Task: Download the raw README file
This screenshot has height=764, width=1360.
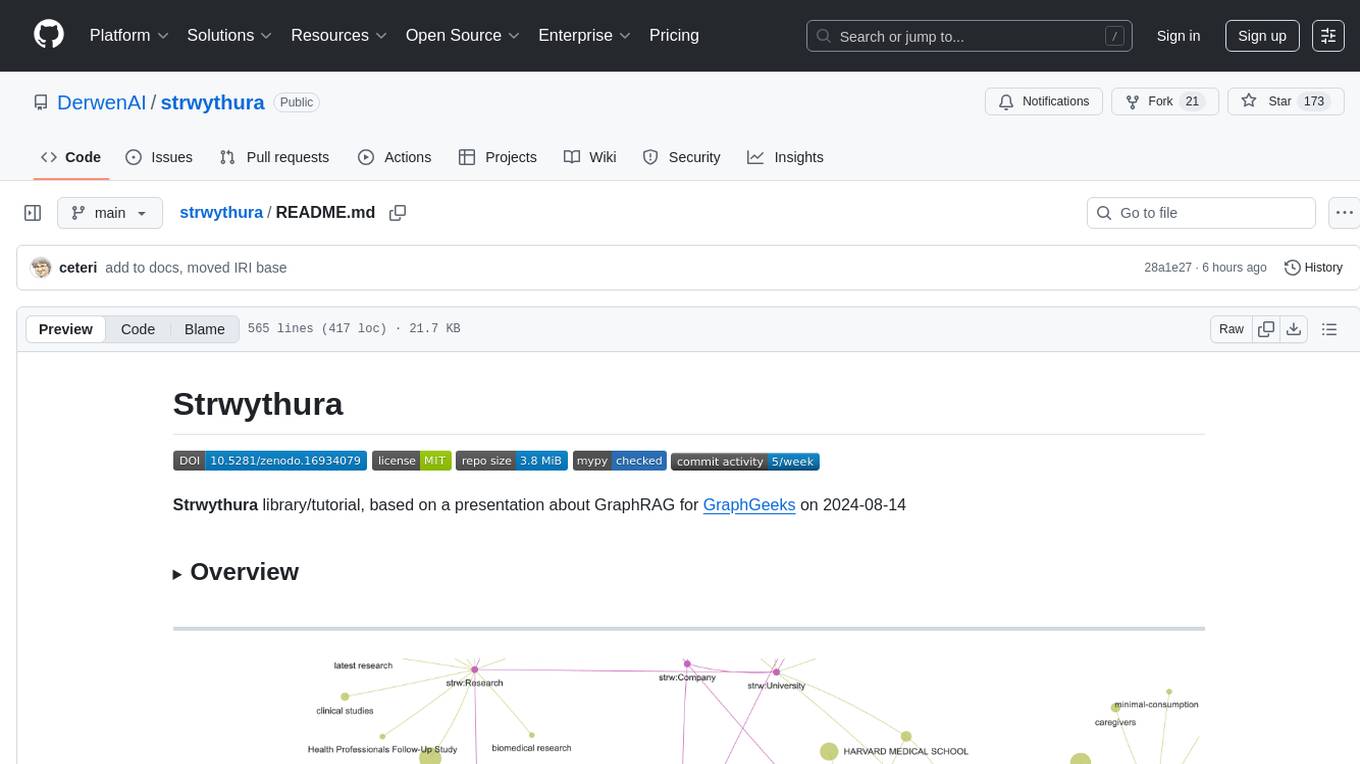Action: (x=1293, y=329)
